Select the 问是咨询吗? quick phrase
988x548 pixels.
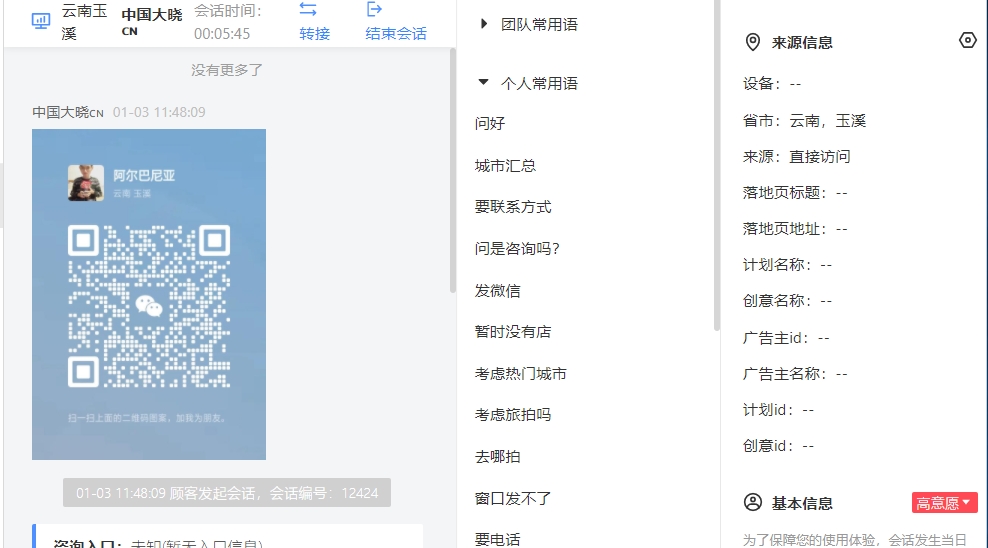(517, 249)
